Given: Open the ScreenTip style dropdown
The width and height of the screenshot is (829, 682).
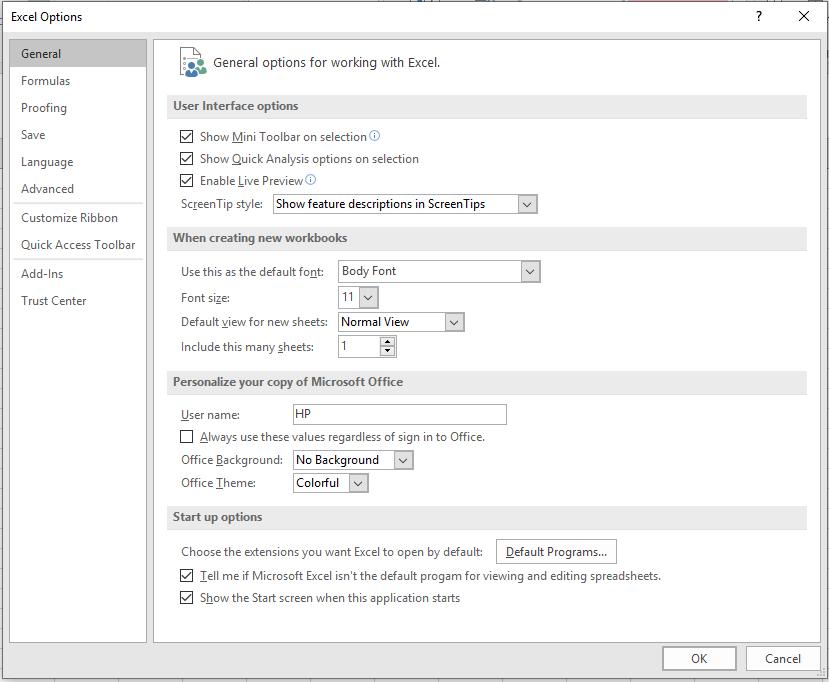Looking at the screenshot, I should [x=528, y=203].
